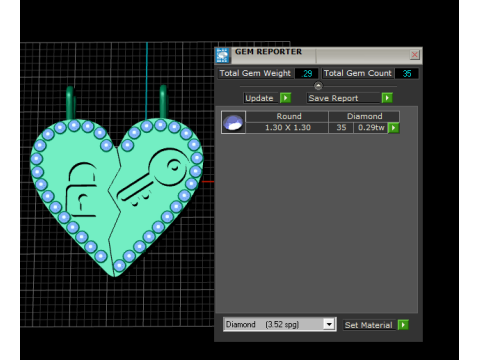
Task: Click the Save Report button
Action: pyautogui.click(x=343, y=98)
